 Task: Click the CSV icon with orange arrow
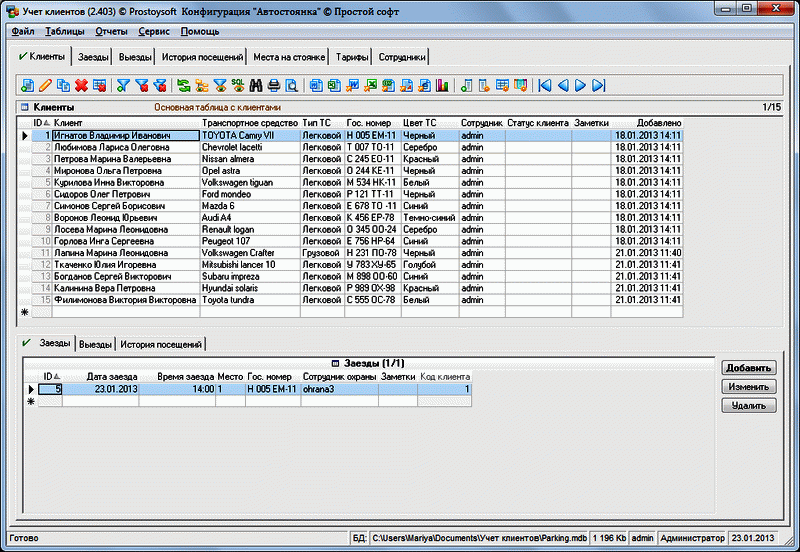pyautogui.click(x=388, y=85)
